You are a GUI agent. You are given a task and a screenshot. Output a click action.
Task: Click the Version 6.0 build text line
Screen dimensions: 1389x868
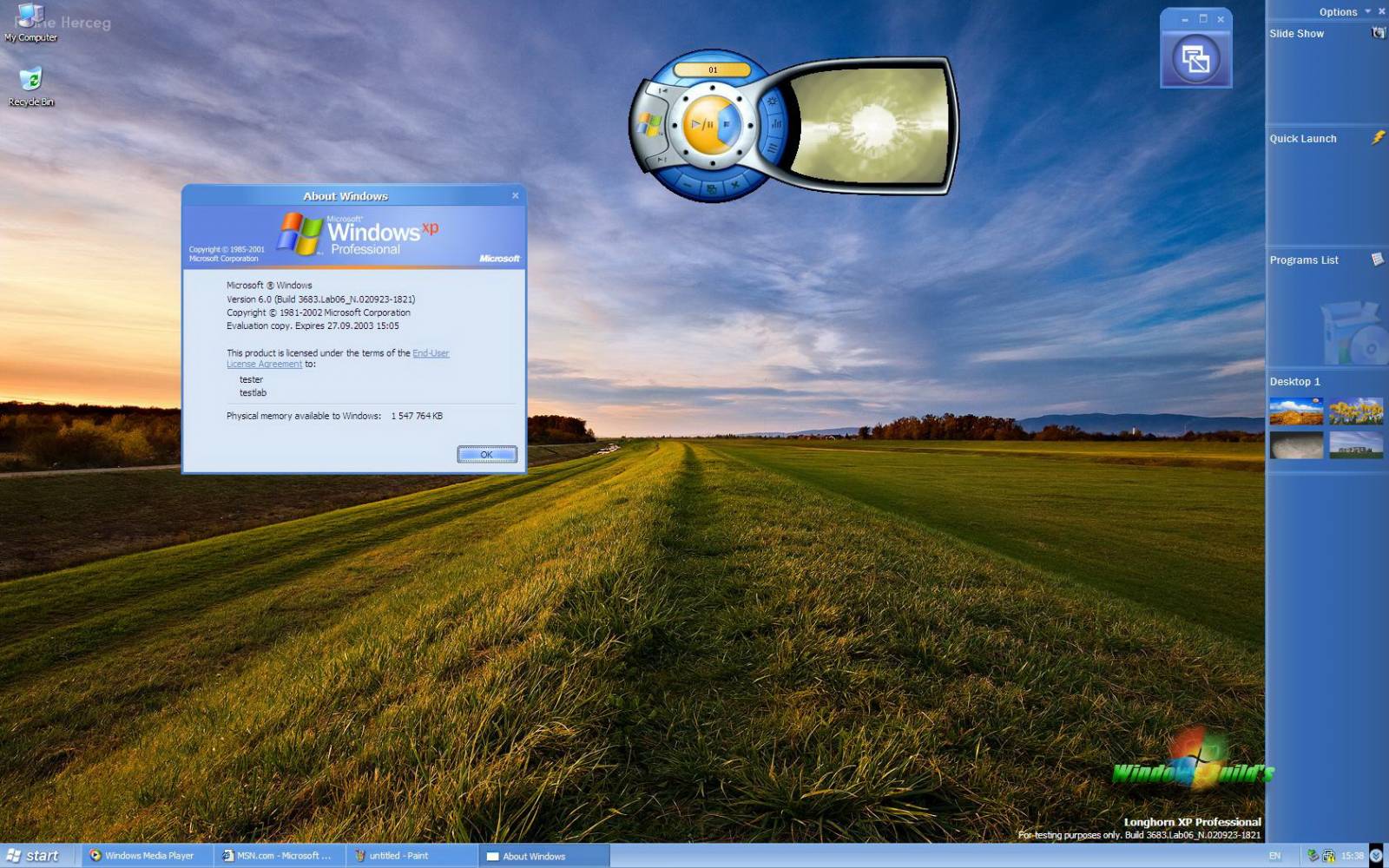[320, 299]
